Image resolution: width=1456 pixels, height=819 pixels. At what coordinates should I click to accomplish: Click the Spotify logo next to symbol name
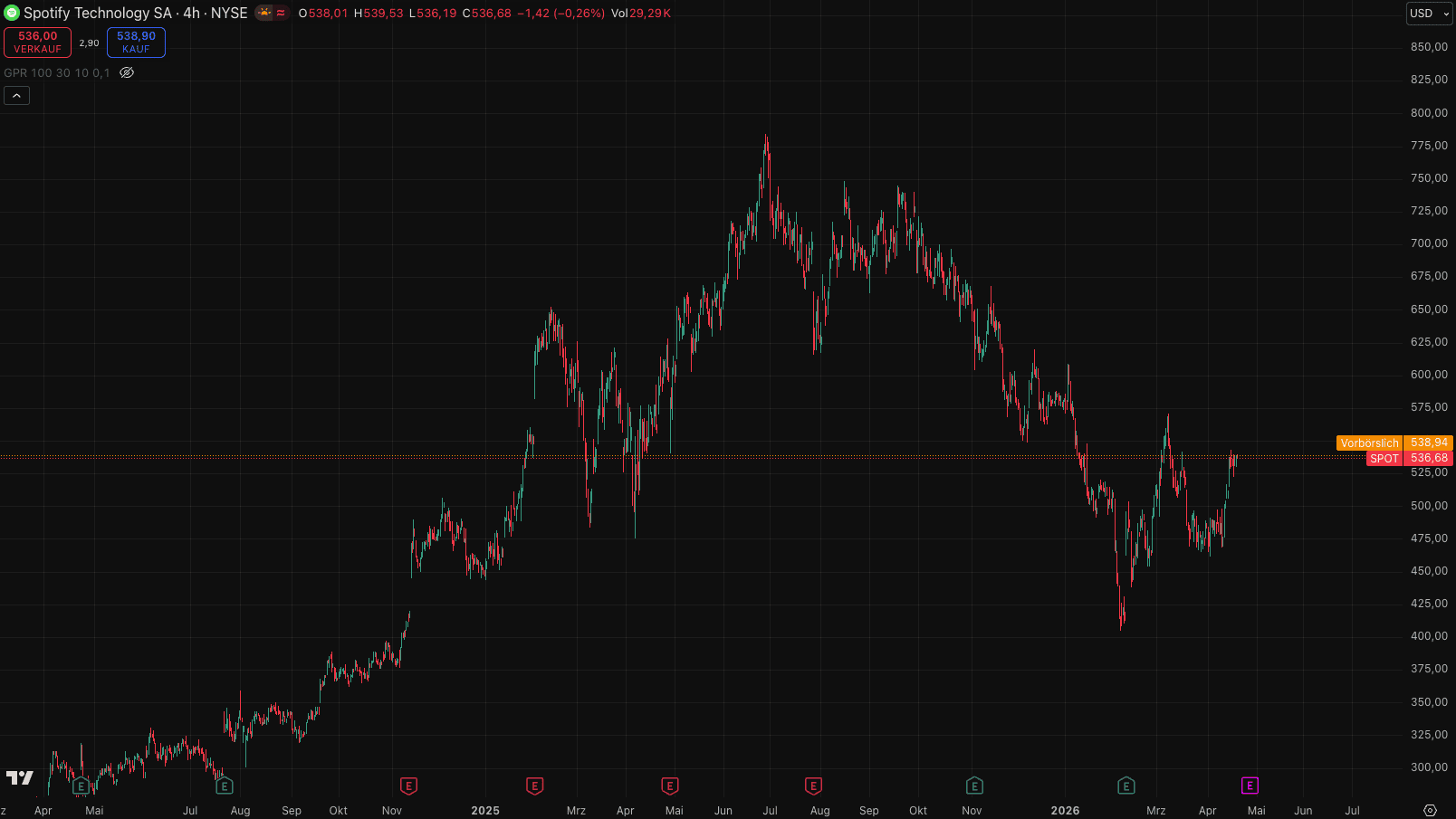pyautogui.click(x=12, y=13)
